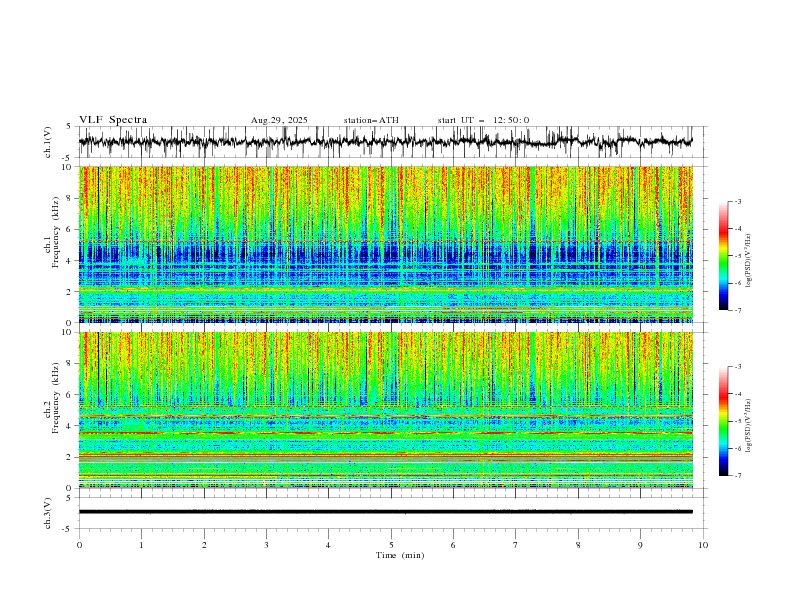Select the upper colorbar "log(PSD)(V²/Hz)" label
792x612 pixels.
[x=749, y=261]
